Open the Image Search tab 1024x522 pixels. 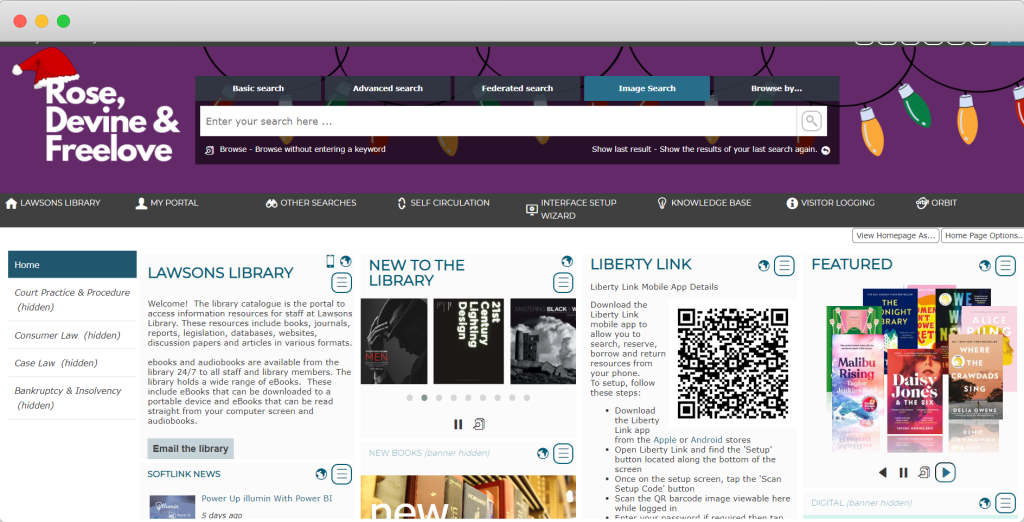pos(647,88)
